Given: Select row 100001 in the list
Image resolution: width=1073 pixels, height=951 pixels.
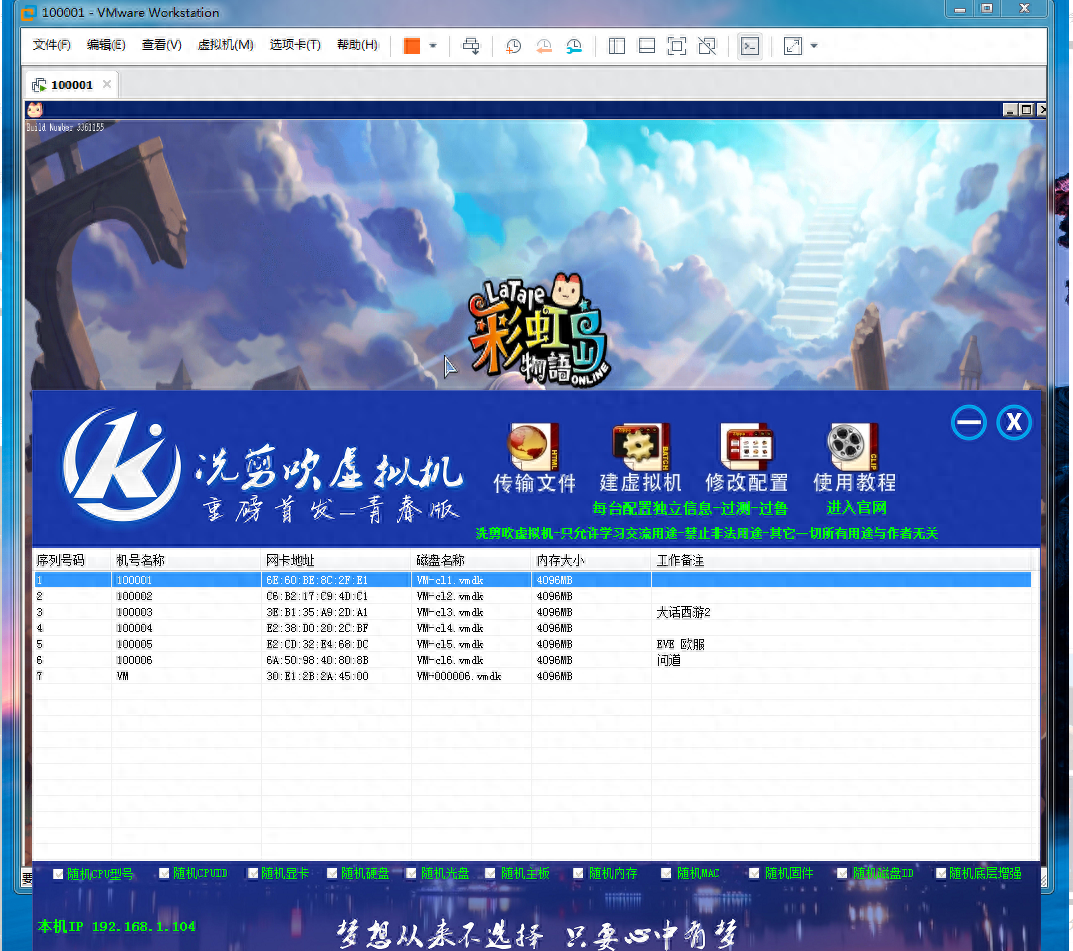Looking at the screenshot, I should click(x=532, y=580).
